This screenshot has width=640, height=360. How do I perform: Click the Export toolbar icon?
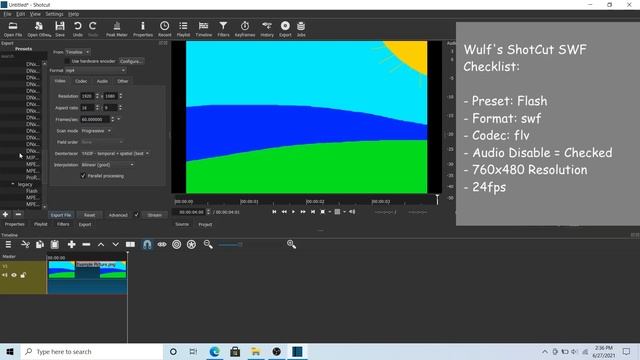[285, 29]
